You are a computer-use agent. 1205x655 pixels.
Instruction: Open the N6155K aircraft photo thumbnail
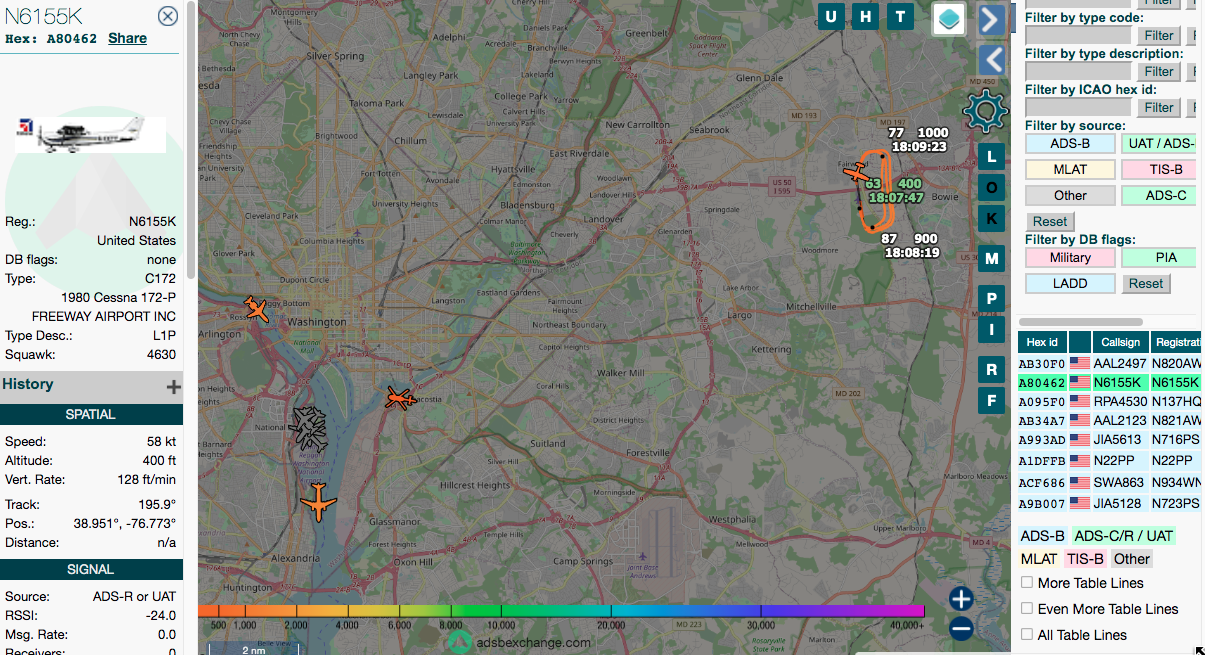pyautogui.click(x=91, y=134)
